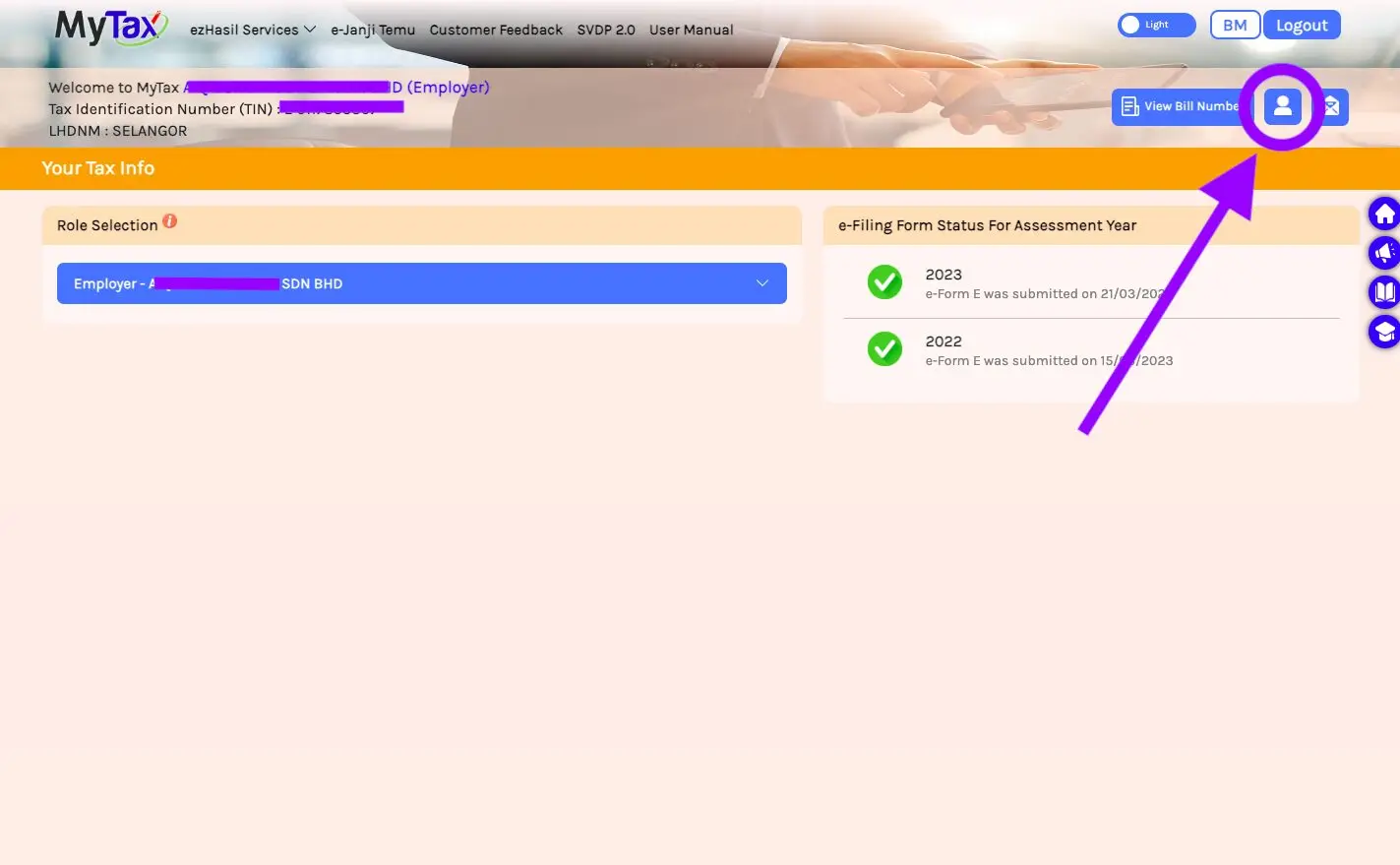The image size is (1400, 865).
Task: Click the Role Selection info icon
Action: click(x=170, y=221)
